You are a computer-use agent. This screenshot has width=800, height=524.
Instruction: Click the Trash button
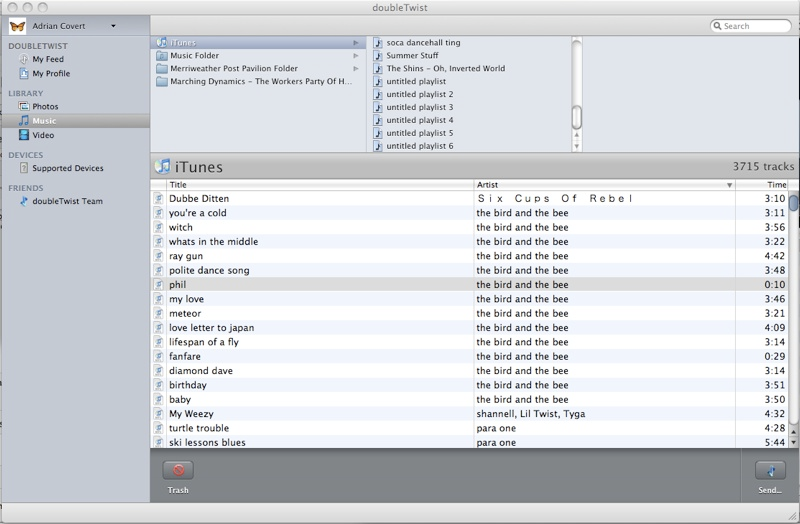(178, 470)
